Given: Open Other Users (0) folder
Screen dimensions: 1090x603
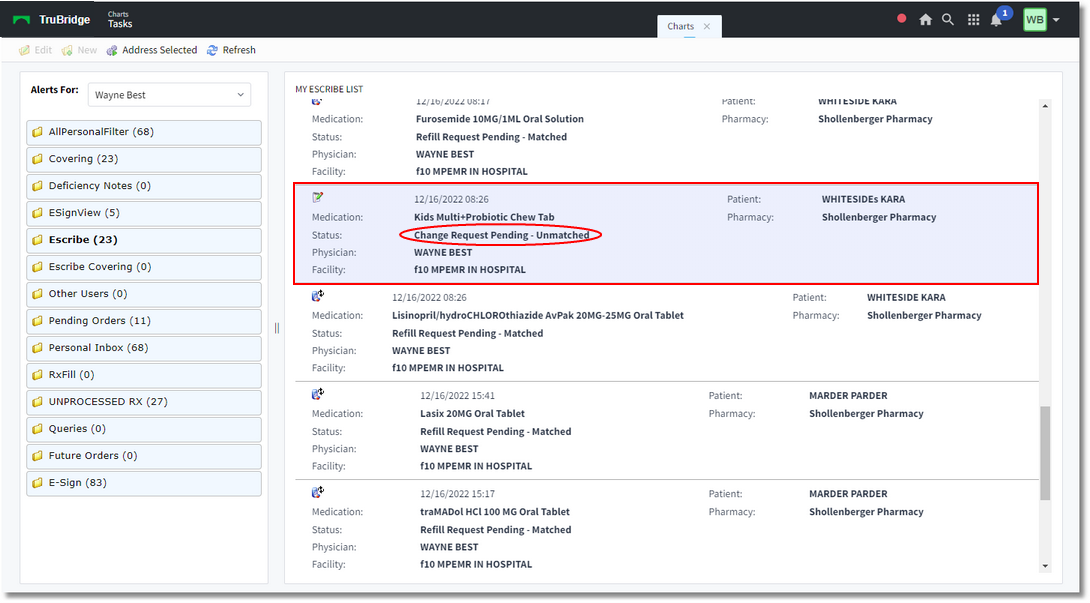Looking at the screenshot, I should 144,294.
